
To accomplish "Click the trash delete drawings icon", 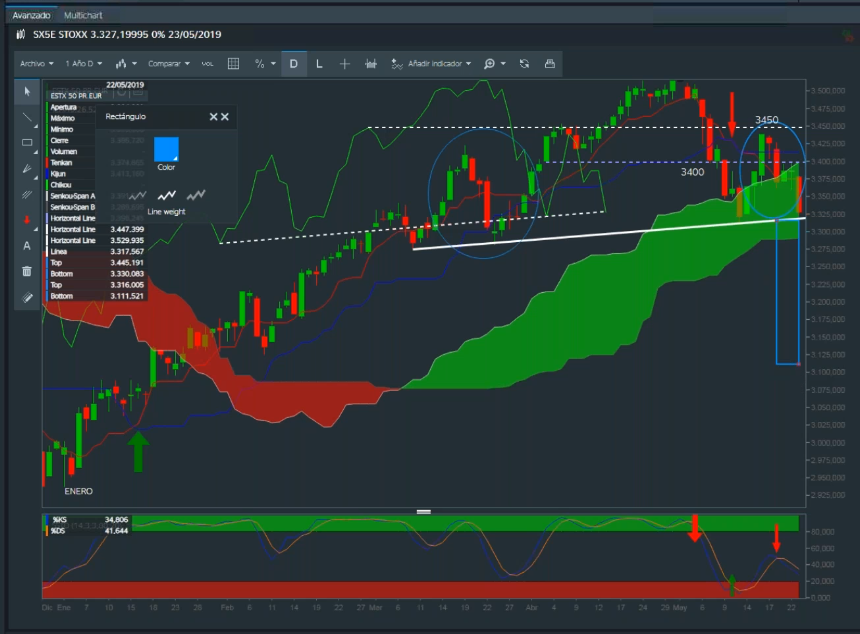I will [x=27, y=271].
